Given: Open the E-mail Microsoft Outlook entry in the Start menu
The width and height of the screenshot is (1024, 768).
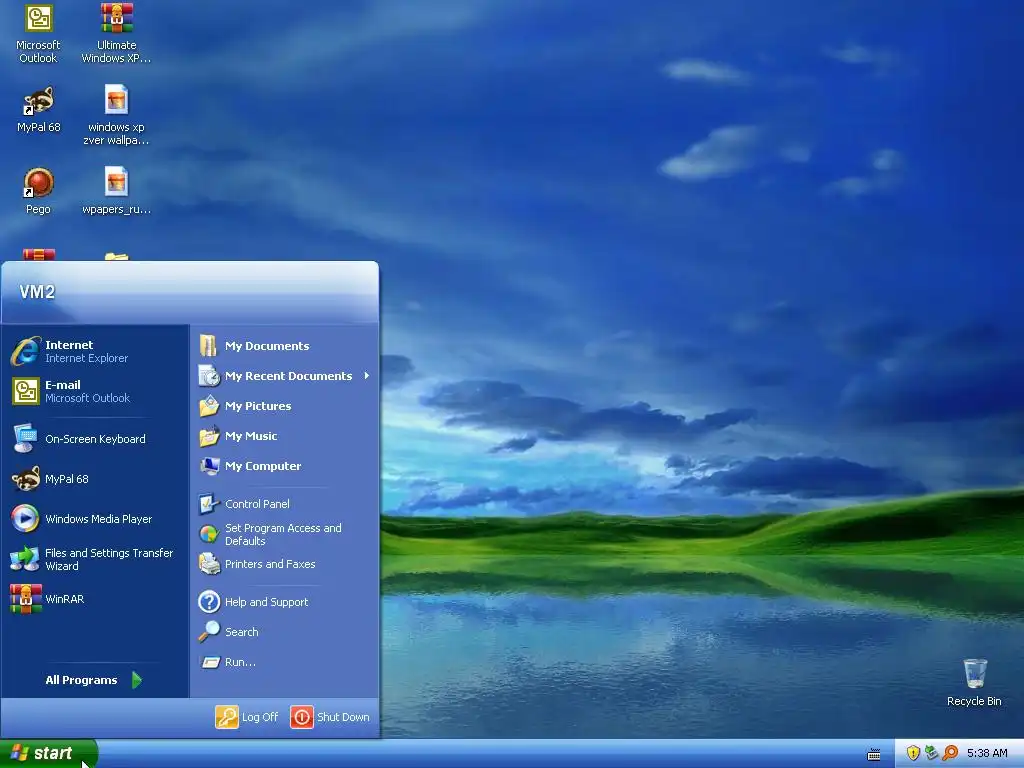Looking at the screenshot, I should click(95, 391).
